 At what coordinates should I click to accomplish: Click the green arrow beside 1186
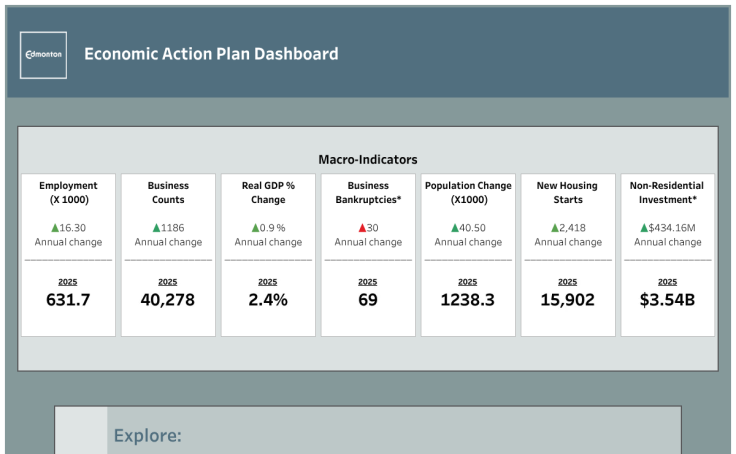[x=156, y=228]
